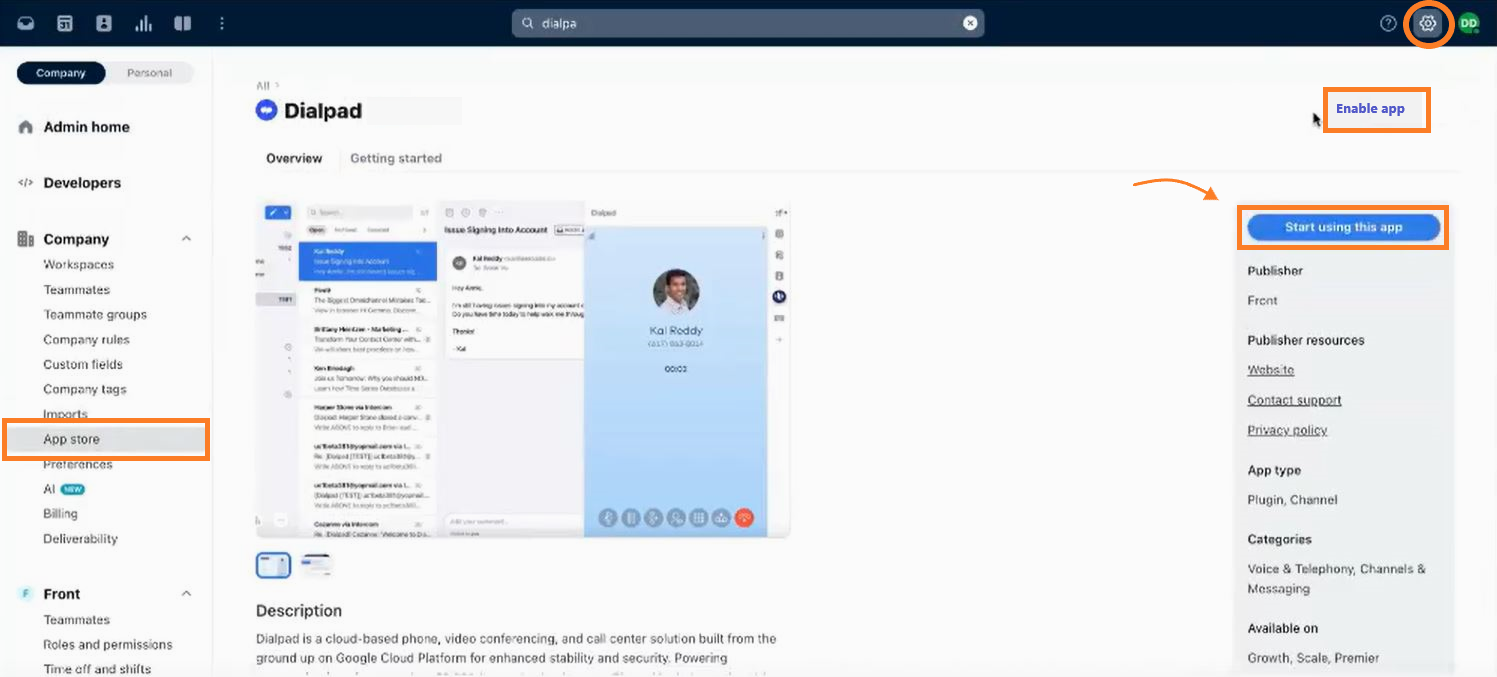Open Deliverability in sidebar
The image size is (1497, 677).
click(80, 539)
